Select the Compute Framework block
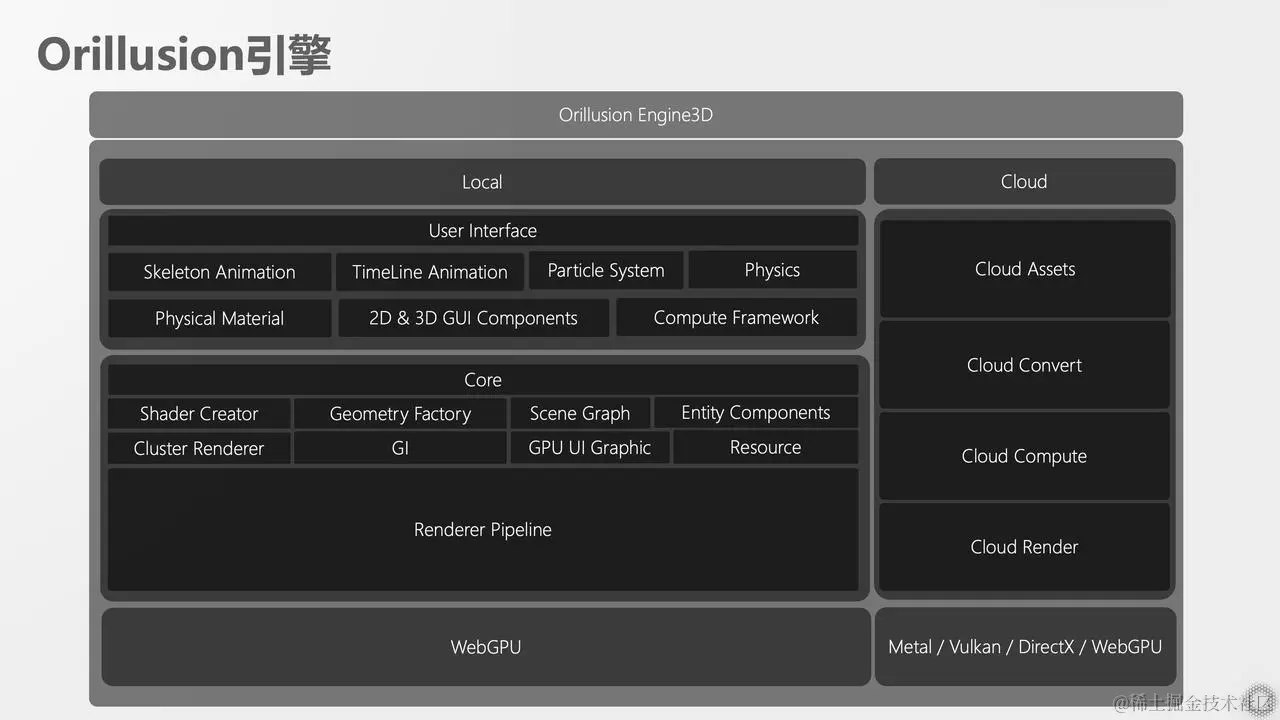The image size is (1280, 720). 736,317
